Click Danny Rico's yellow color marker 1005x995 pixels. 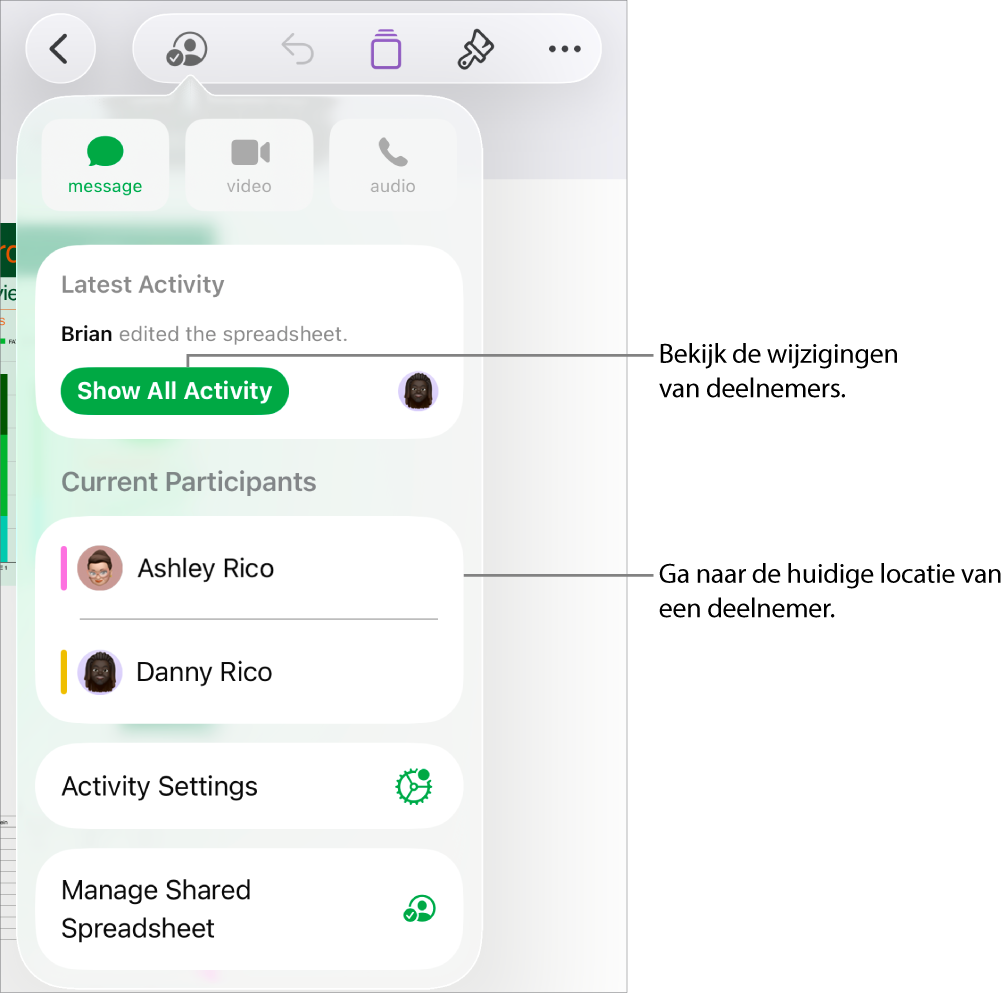[63, 672]
